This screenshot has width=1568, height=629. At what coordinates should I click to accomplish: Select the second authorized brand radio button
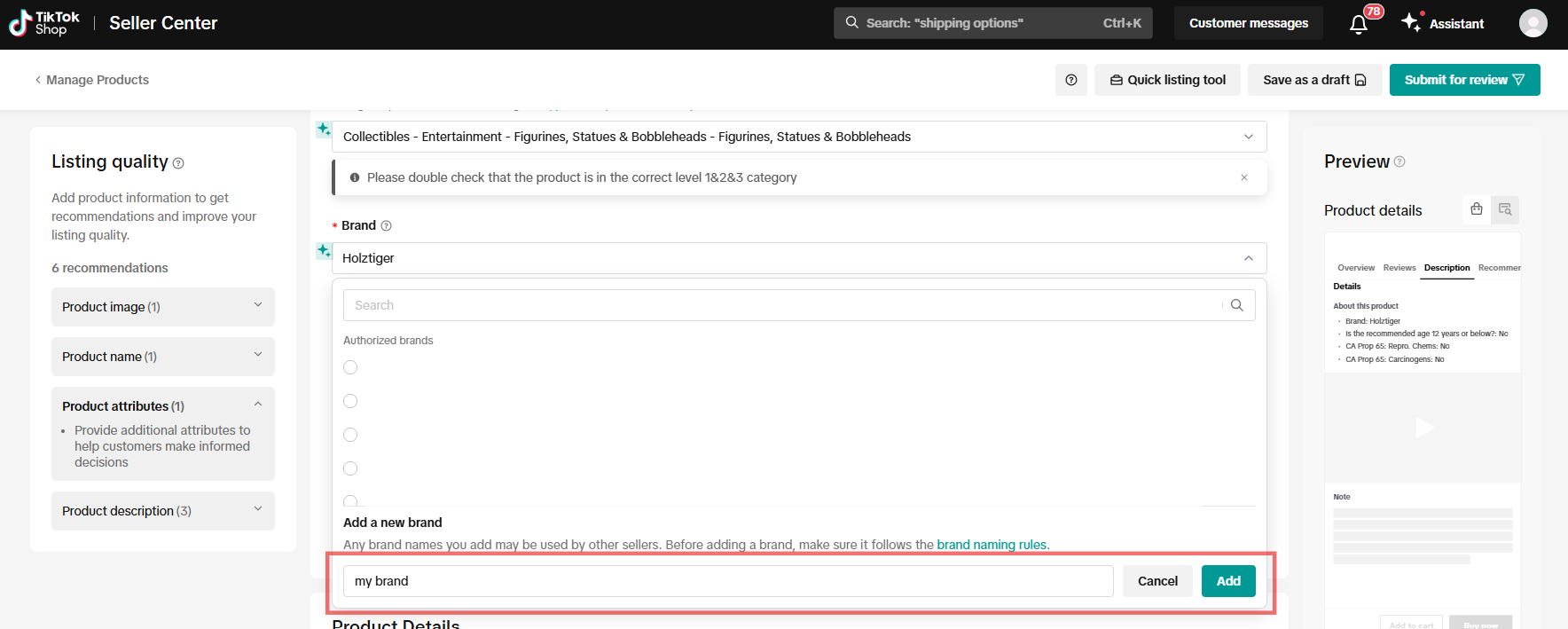click(x=350, y=401)
